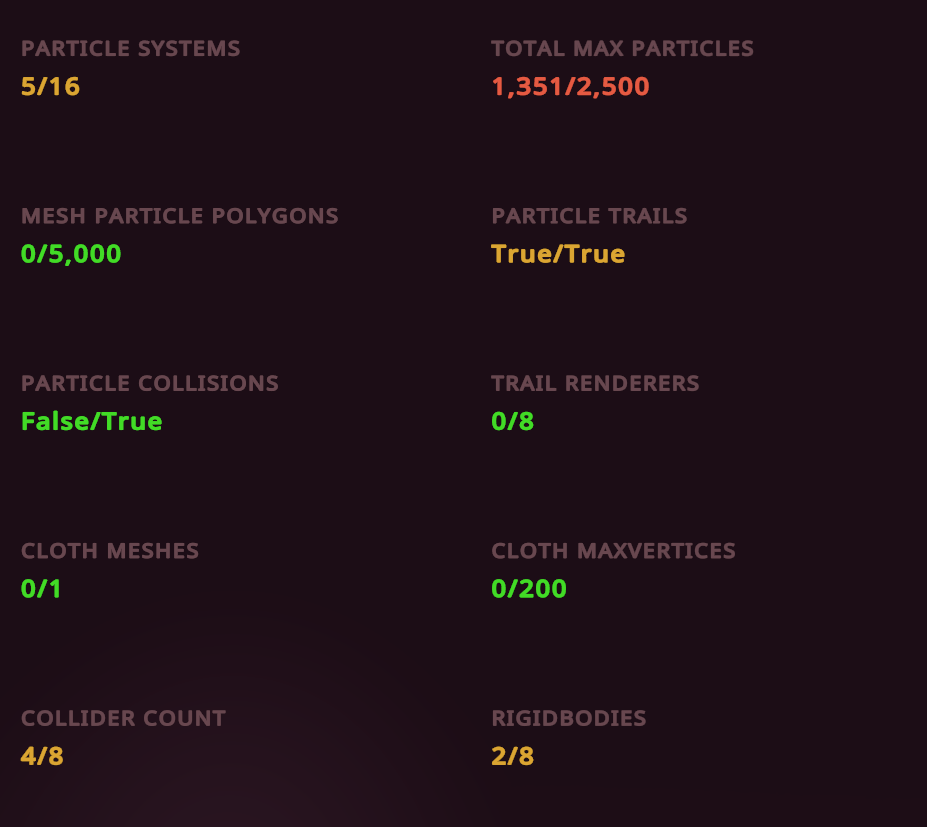Select the 2/8 rigidbodies value

pyautogui.click(x=512, y=756)
